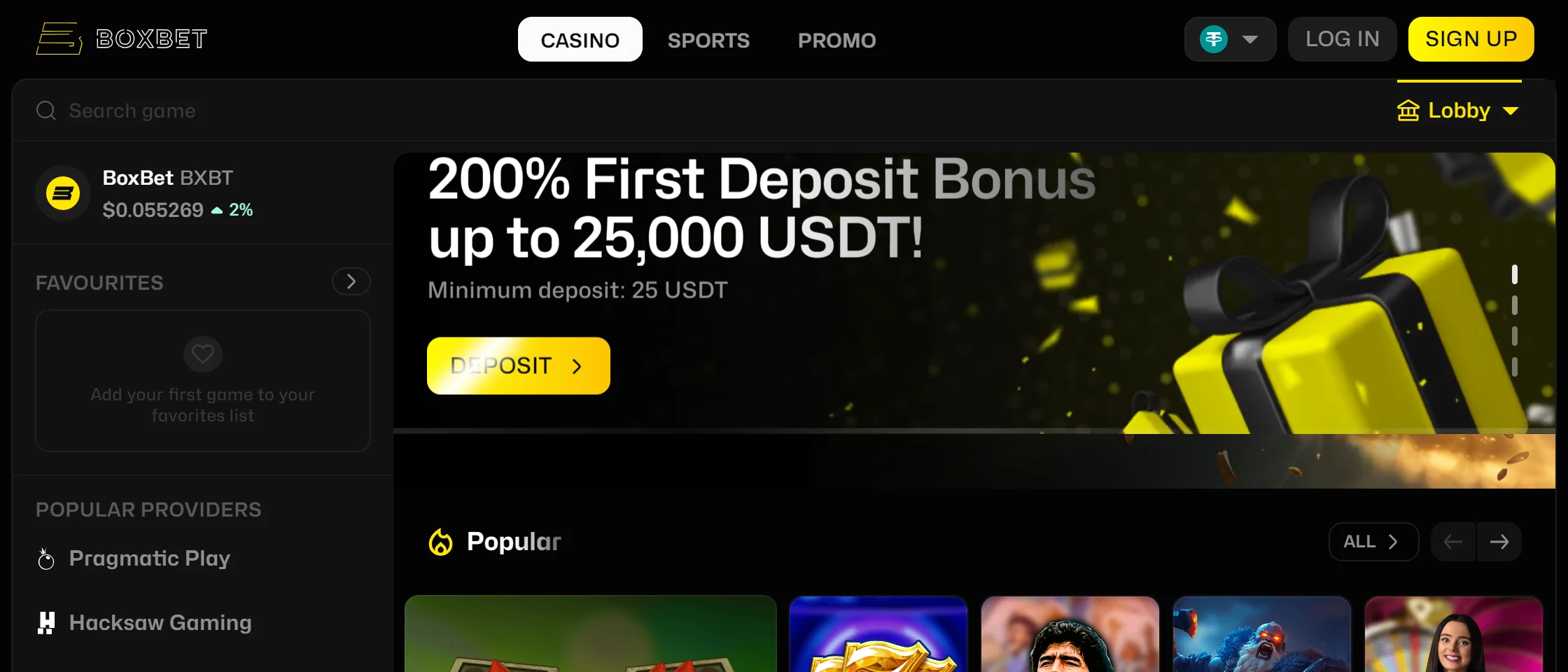Viewport: 1568px width, 672px height.
Task: Click the BoxBet logo icon
Action: tap(59, 38)
